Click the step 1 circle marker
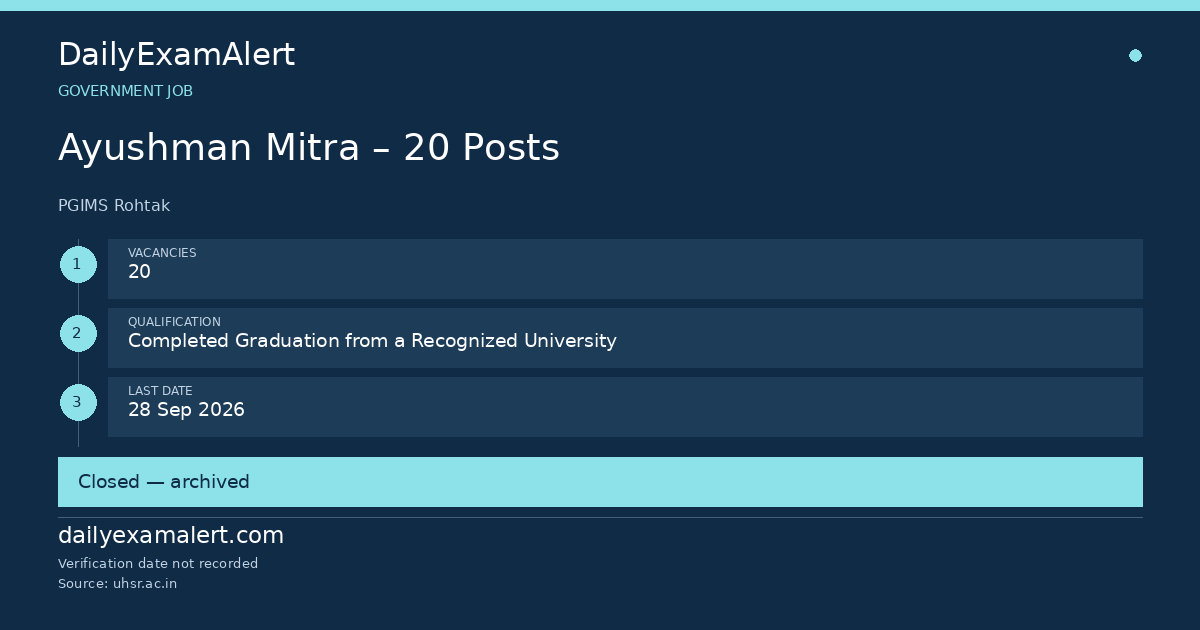The width and height of the screenshot is (1200, 630). click(78, 265)
